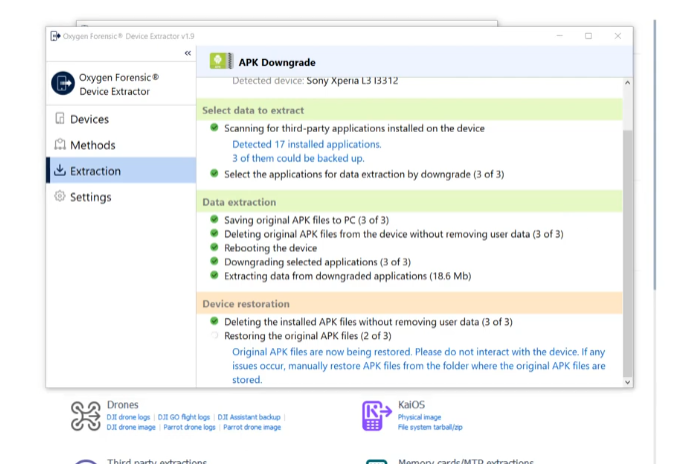This screenshot has width=695, height=464.
Task: Click 'Extracting data from downgraded applications (18.6 Mb)'
Action: click(x=348, y=276)
